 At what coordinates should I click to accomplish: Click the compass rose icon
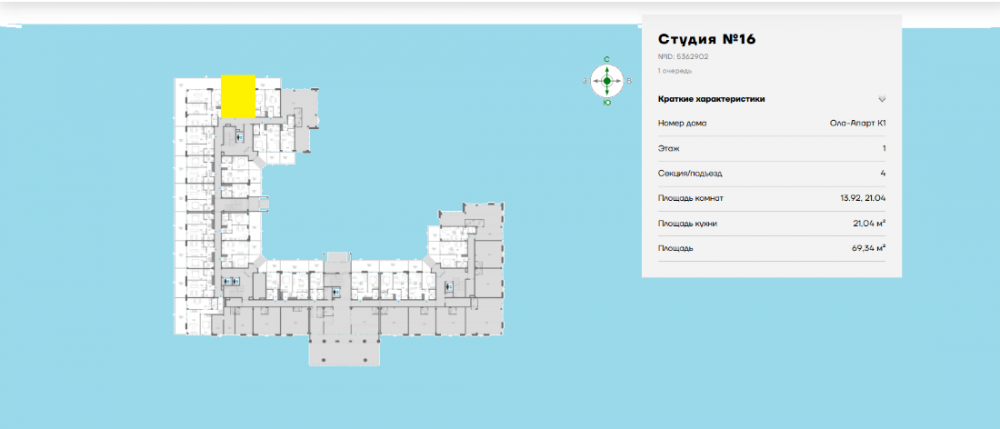(607, 80)
